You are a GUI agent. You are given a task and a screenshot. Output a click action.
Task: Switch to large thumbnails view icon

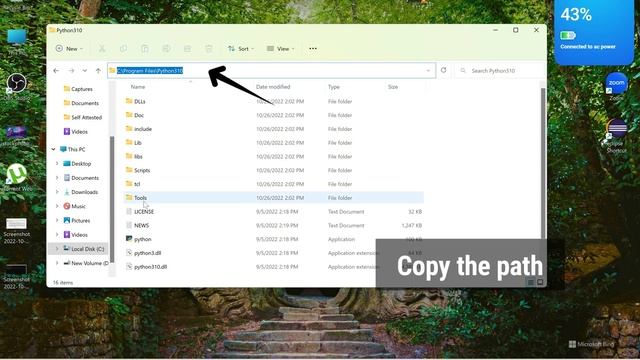coord(540,282)
